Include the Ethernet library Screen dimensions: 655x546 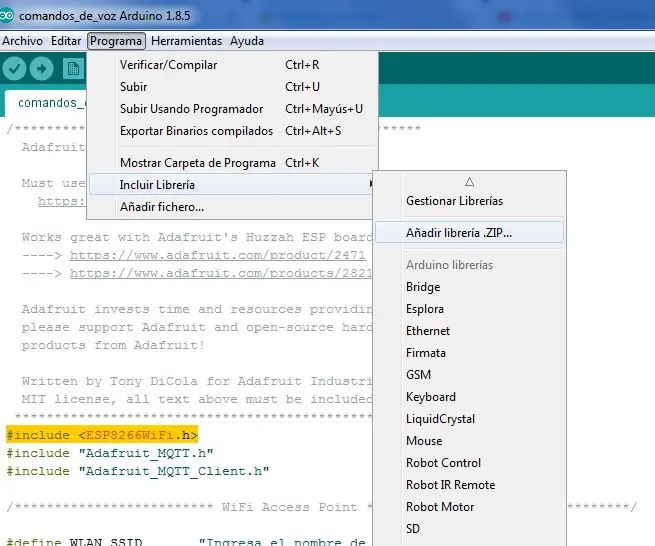click(x=470, y=331)
